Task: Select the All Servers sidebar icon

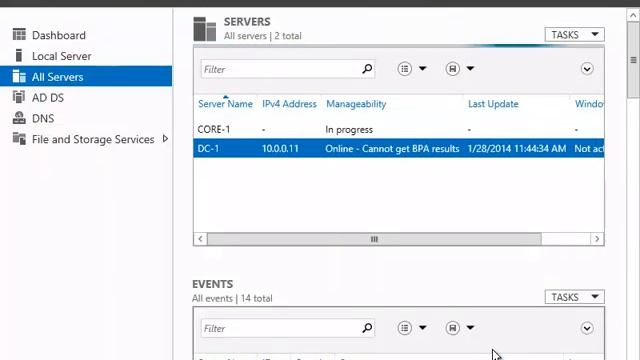Action: (x=19, y=76)
